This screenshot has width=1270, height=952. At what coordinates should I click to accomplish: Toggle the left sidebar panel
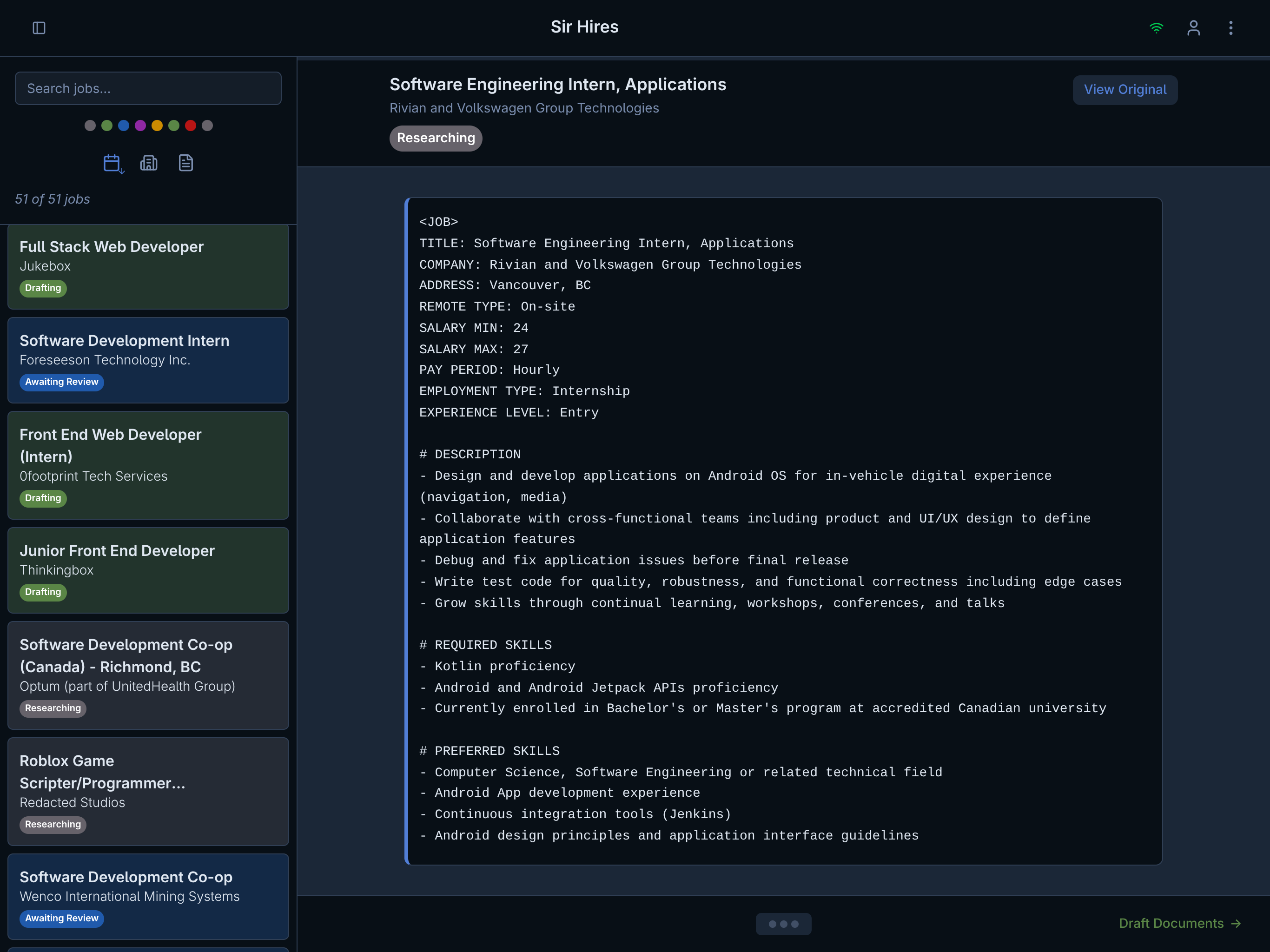pos(39,27)
